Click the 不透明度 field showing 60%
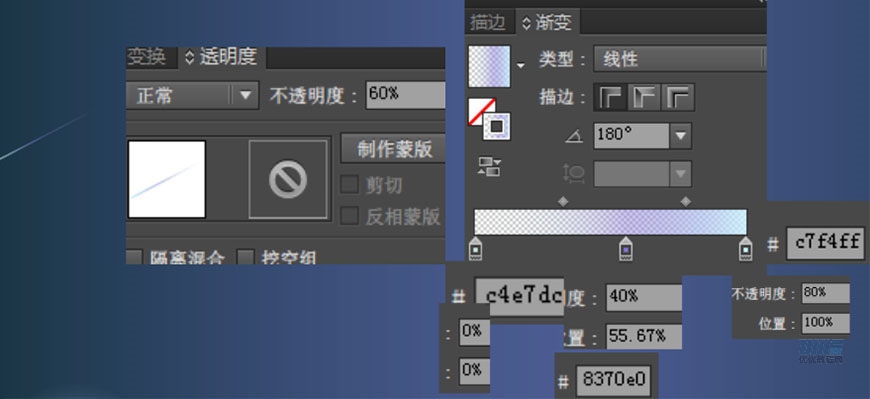870x399 pixels. click(405, 95)
